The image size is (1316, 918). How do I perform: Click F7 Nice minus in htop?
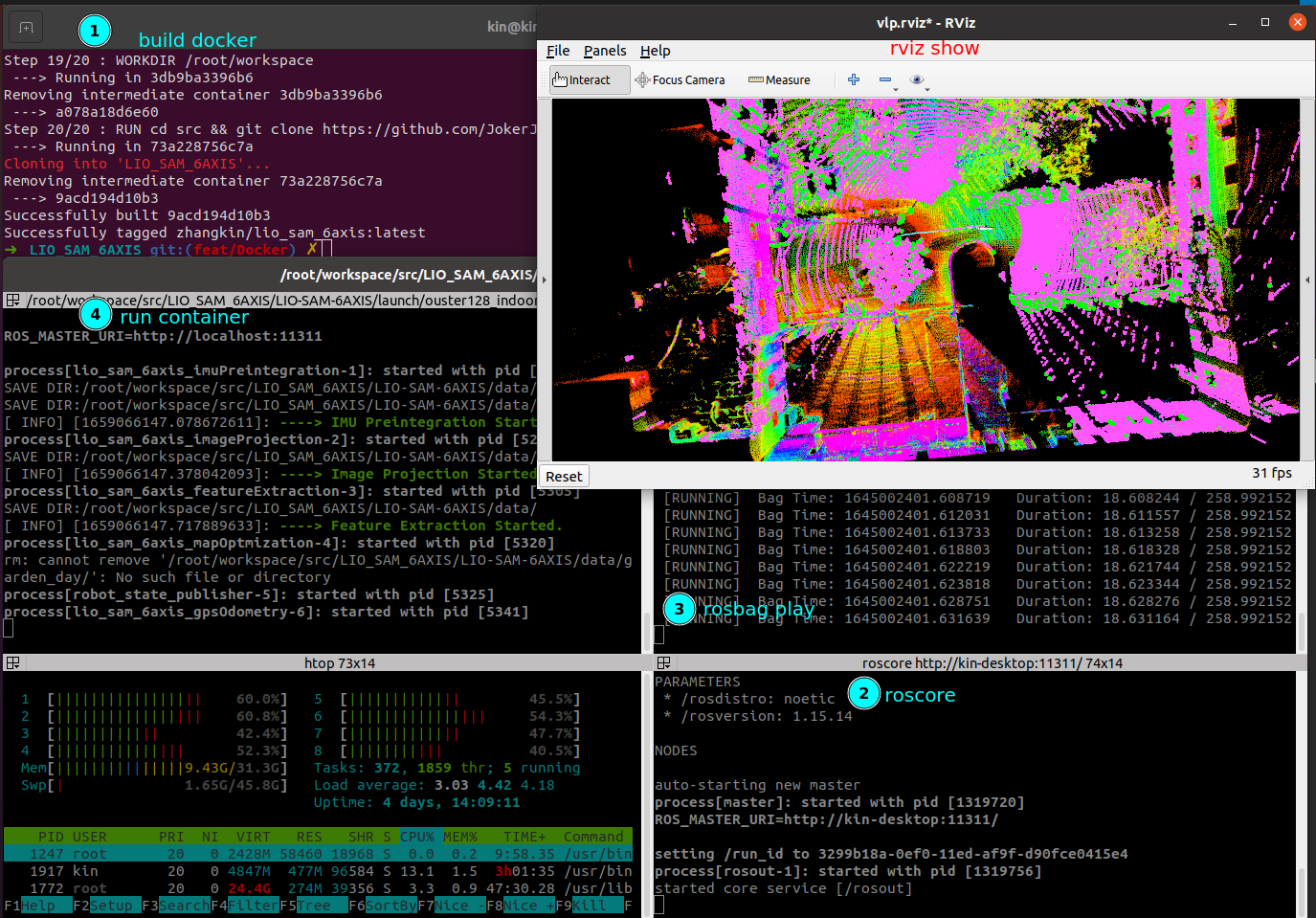(452, 906)
